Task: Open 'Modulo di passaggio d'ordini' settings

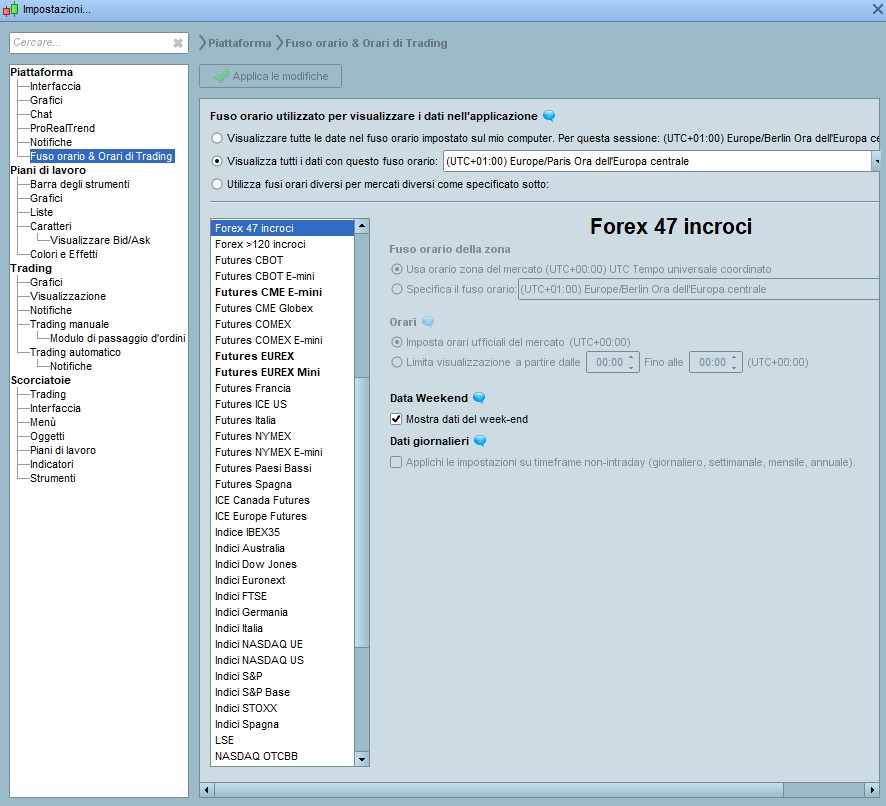Action: pyautogui.click(x=118, y=338)
